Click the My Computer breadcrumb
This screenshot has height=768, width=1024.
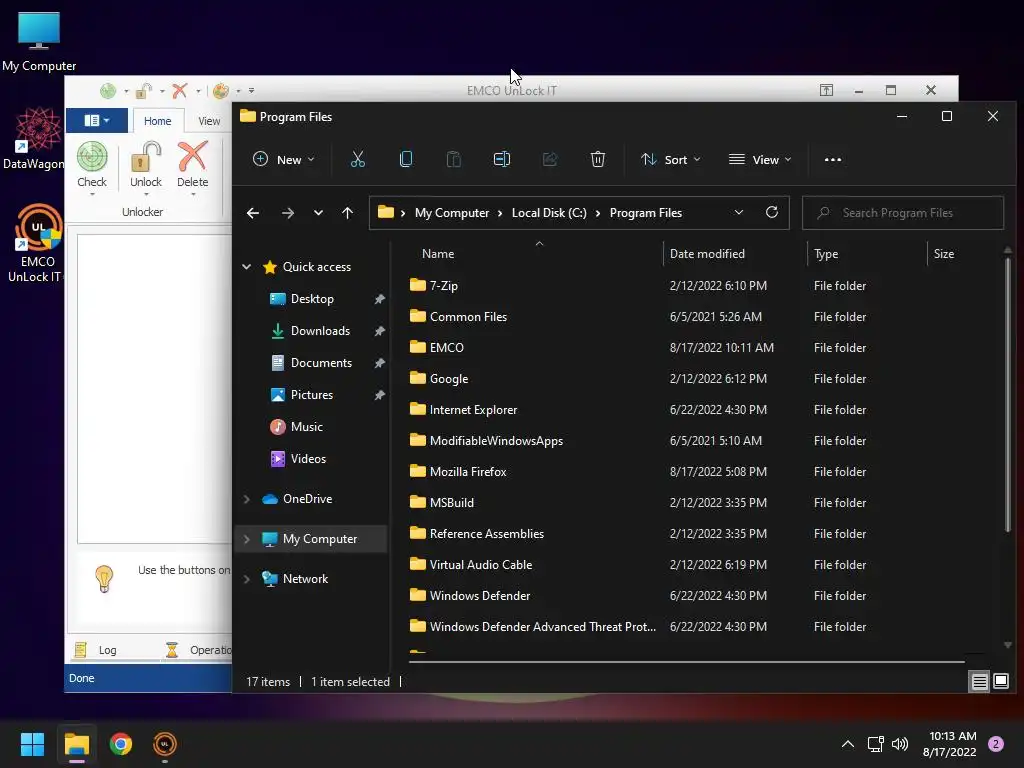point(452,213)
